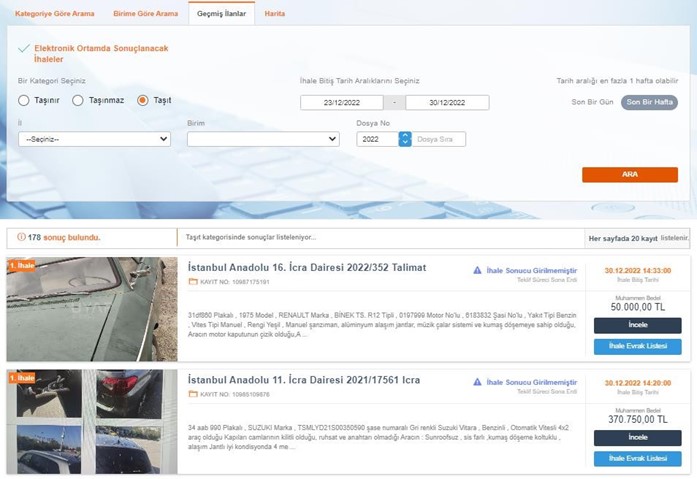Click the Dosya Sıra input field
The image size is (697, 479).
coord(439,139)
